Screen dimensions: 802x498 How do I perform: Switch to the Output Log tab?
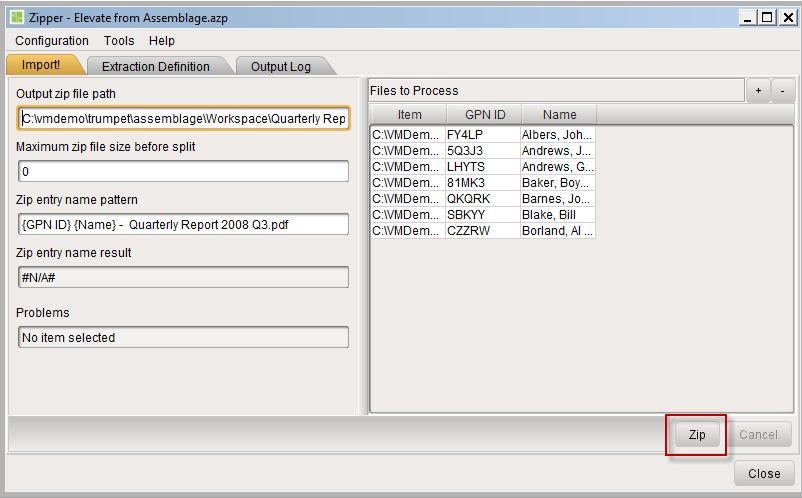click(x=281, y=66)
